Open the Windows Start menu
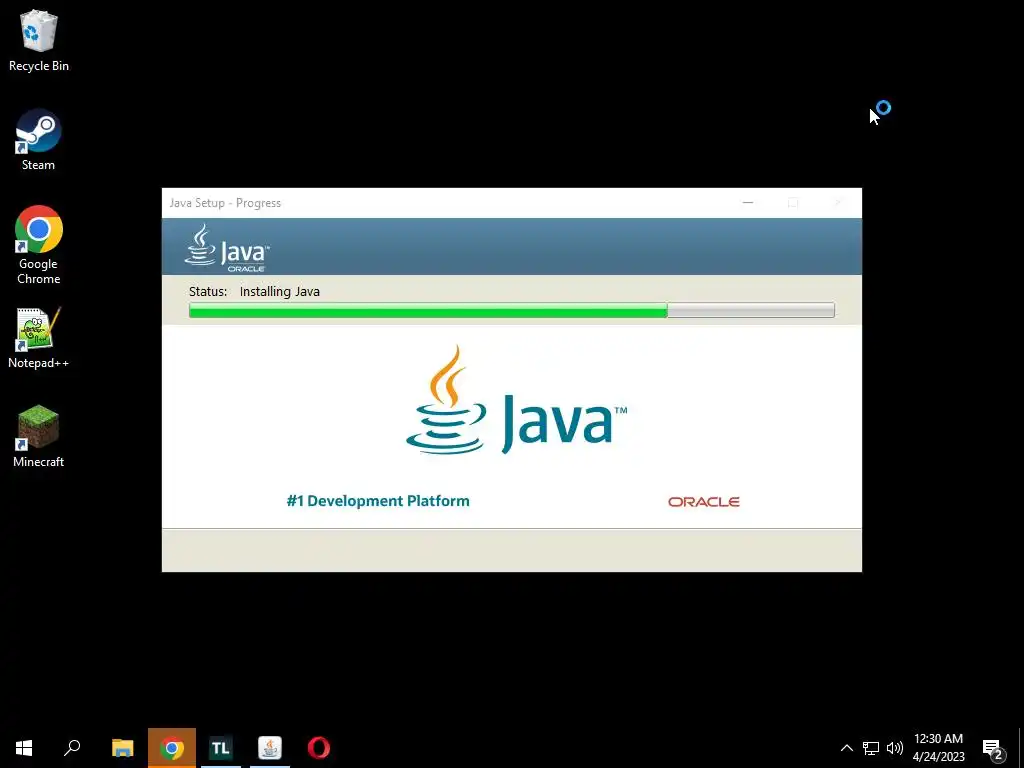 [24, 748]
